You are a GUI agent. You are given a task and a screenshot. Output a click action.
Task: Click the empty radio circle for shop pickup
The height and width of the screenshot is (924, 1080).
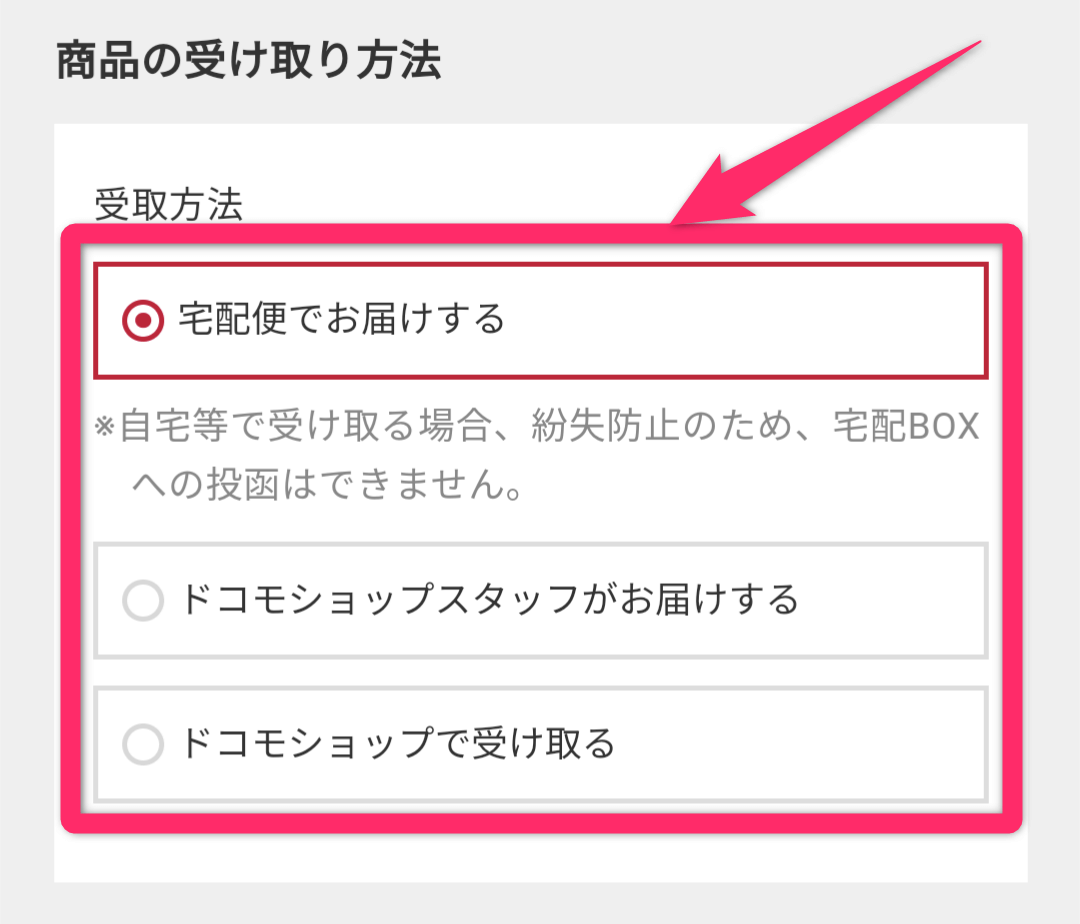[144, 745]
